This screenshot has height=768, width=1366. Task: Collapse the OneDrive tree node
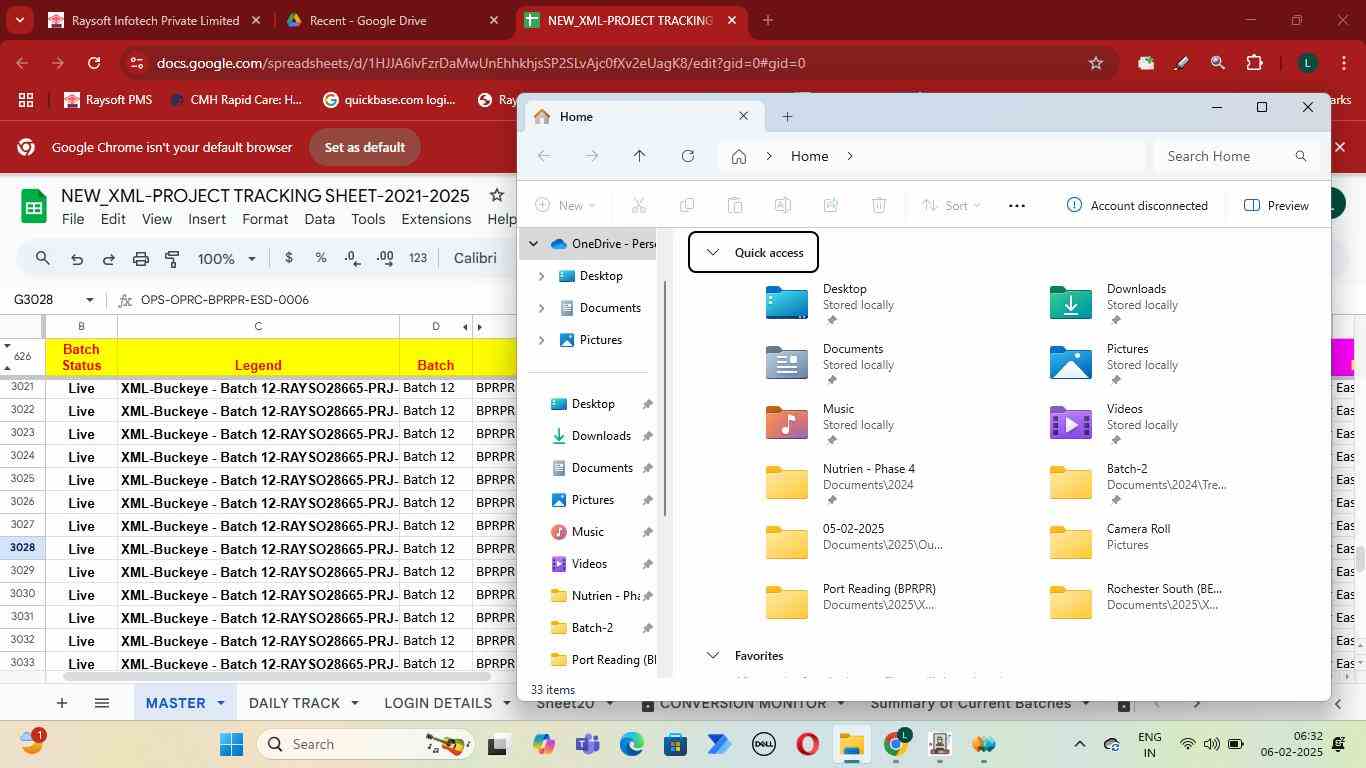[533, 244]
